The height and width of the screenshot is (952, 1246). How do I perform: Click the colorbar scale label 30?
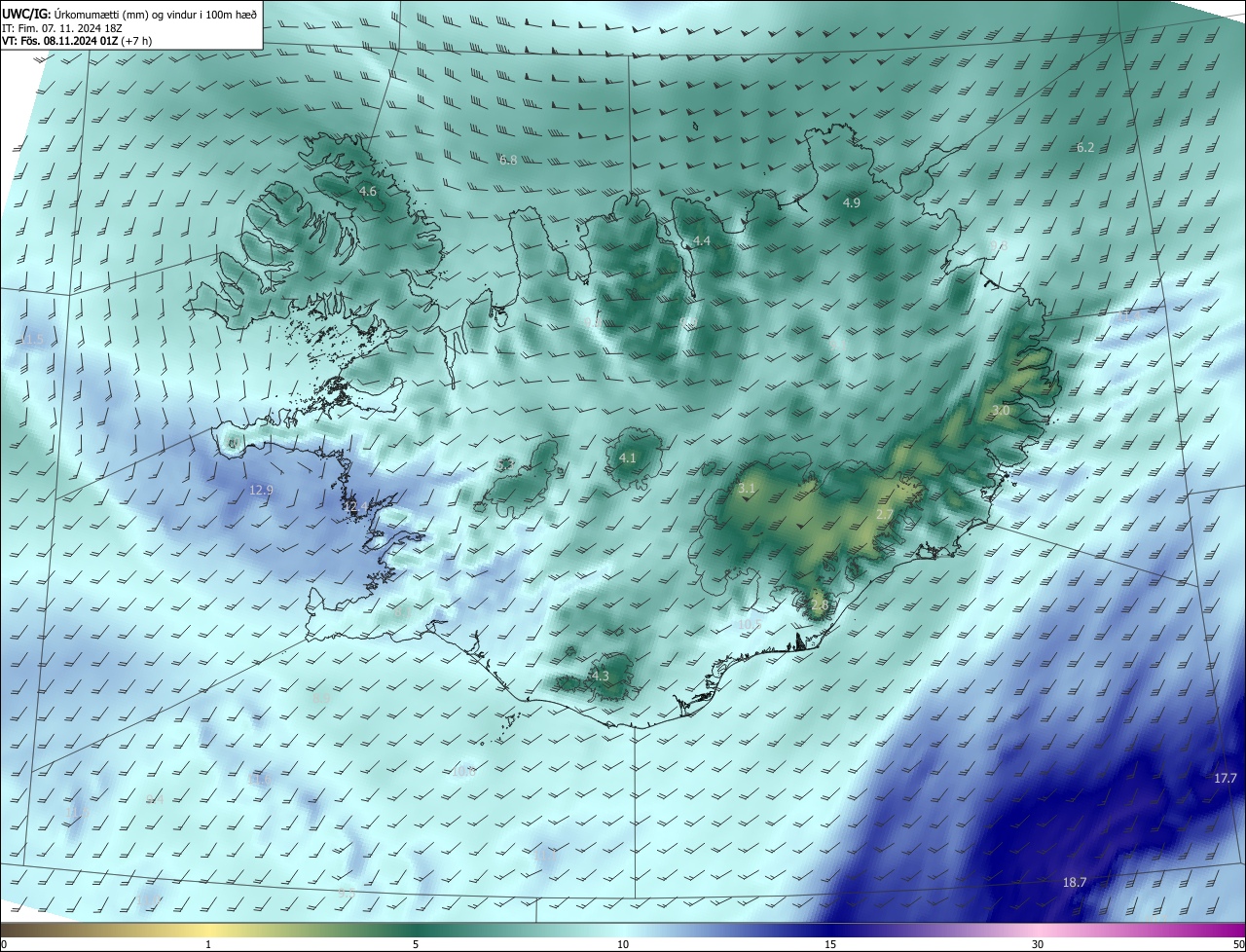pos(1038,944)
